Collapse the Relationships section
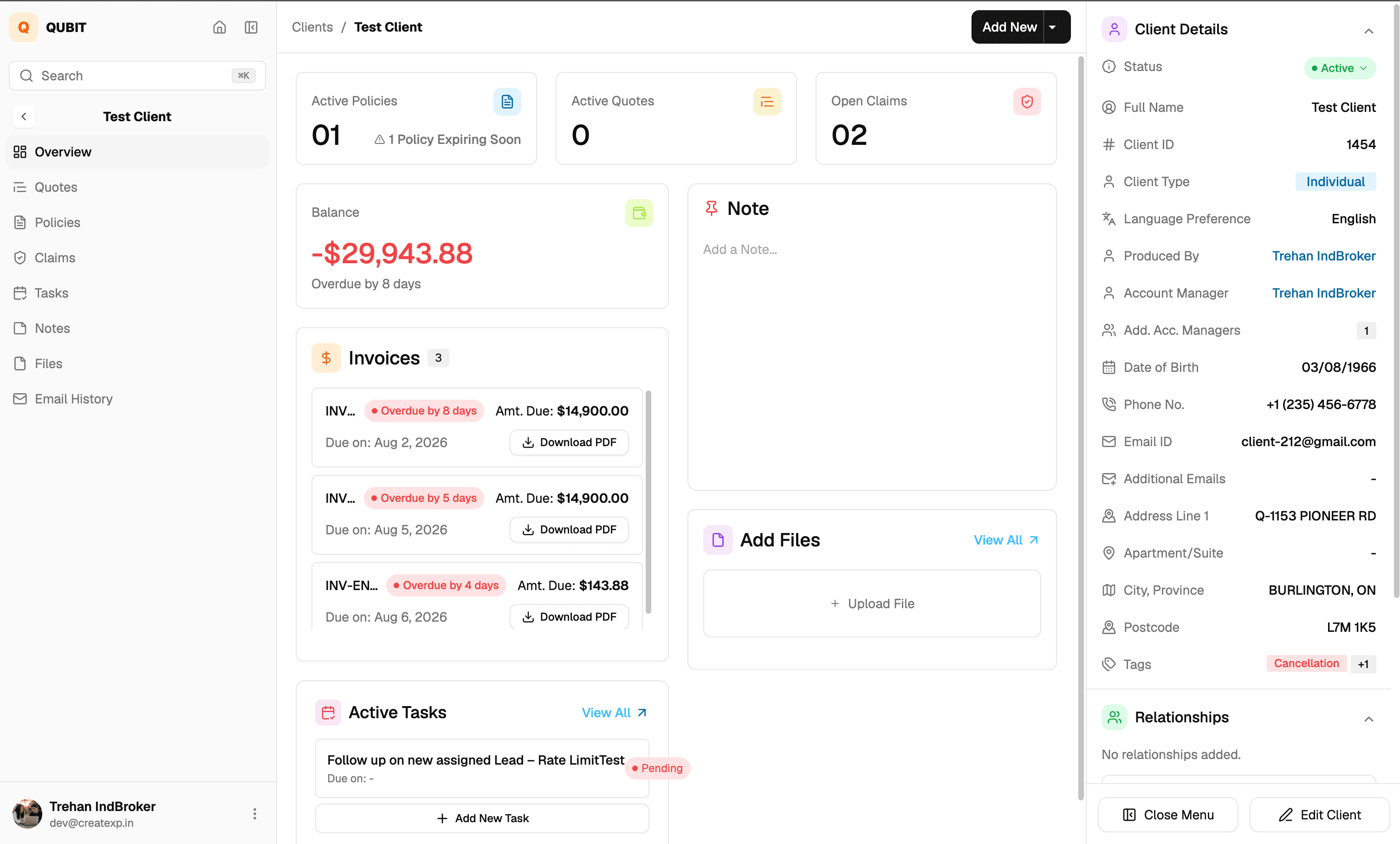 tap(1369, 719)
